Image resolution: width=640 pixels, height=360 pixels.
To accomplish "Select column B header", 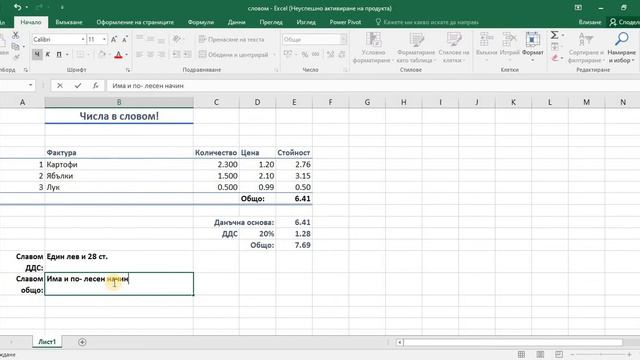I will coord(119,102).
